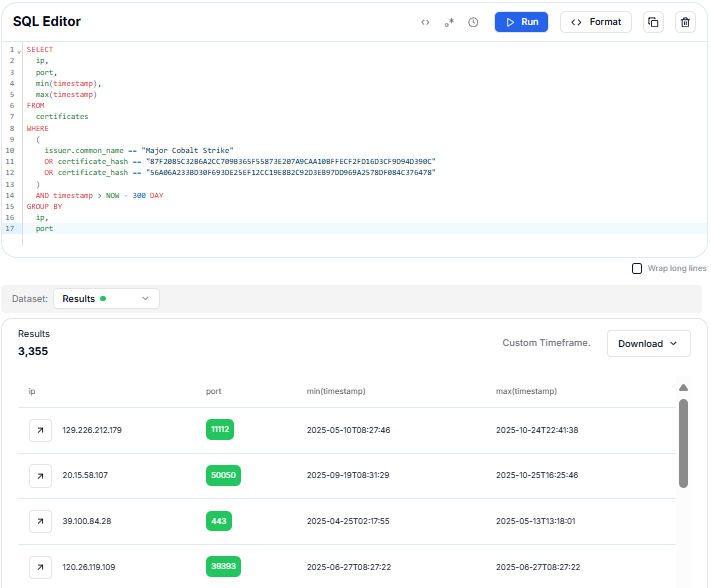Click the AND timestamp condition line
This screenshot has height=588, width=711.
99,195
